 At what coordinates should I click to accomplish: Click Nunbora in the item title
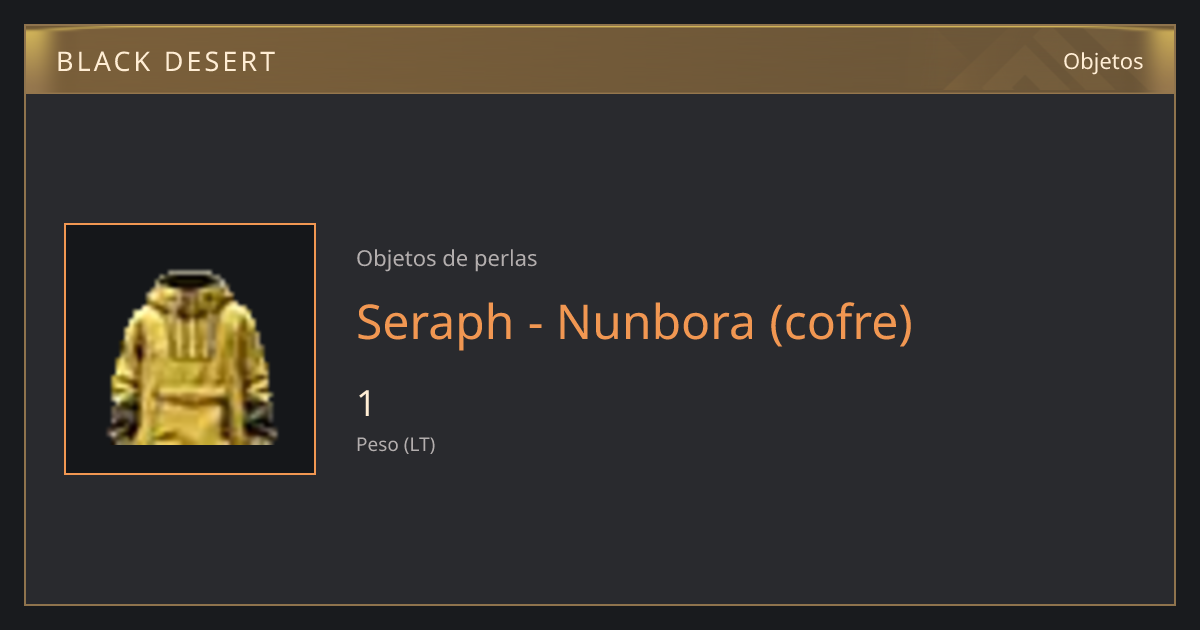(656, 322)
